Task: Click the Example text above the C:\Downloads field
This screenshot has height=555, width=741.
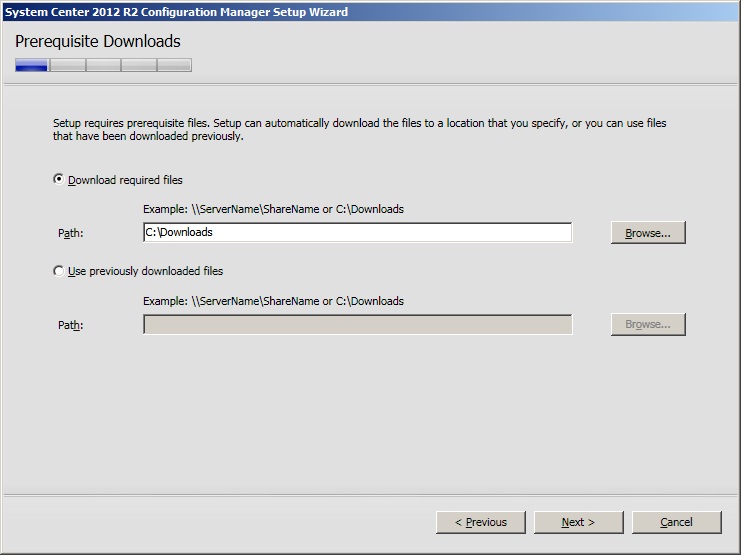Action: click(x=273, y=209)
